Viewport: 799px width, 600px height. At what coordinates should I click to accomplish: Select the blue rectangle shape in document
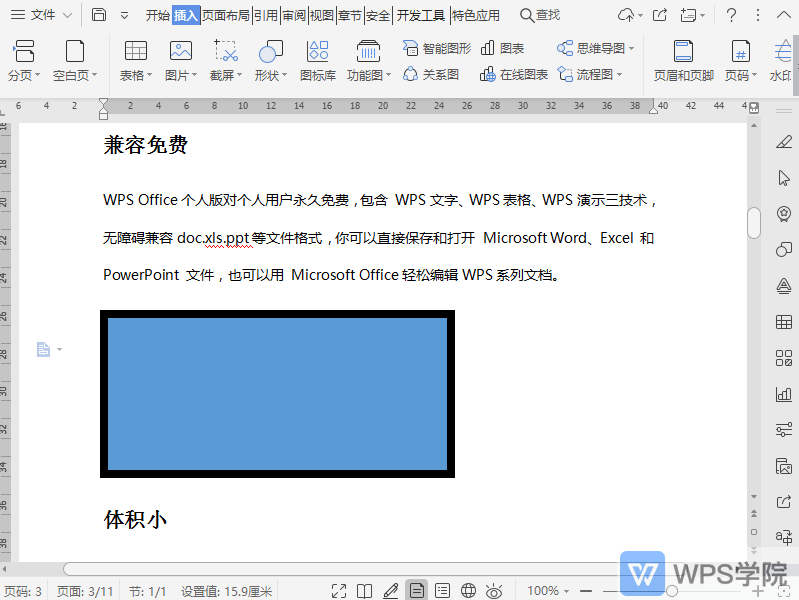(x=277, y=393)
